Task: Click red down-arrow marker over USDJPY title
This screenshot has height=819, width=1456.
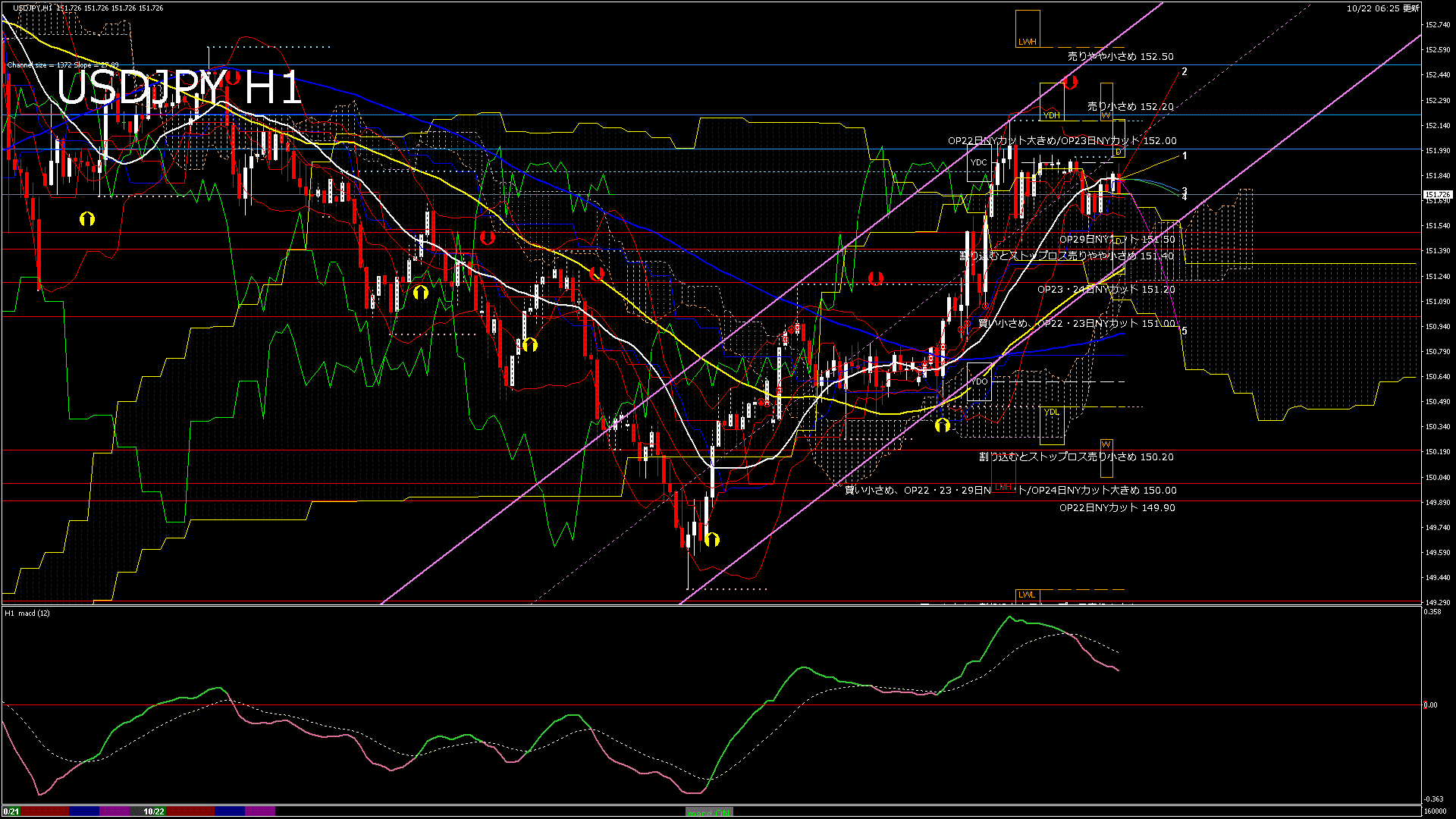Action: (x=233, y=77)
